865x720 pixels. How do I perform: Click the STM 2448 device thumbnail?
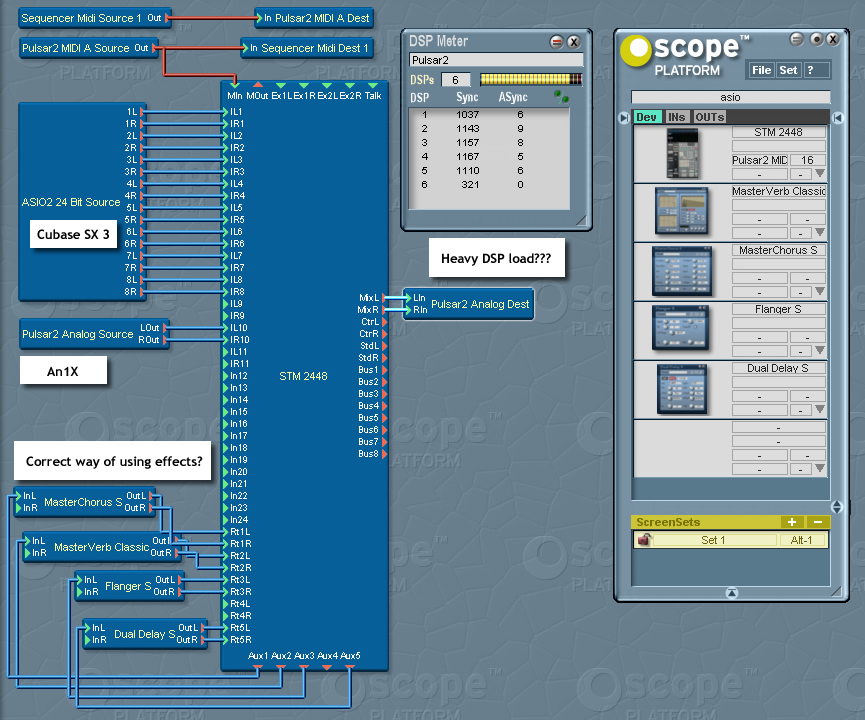pyautogui.click(x=682, y=153)
